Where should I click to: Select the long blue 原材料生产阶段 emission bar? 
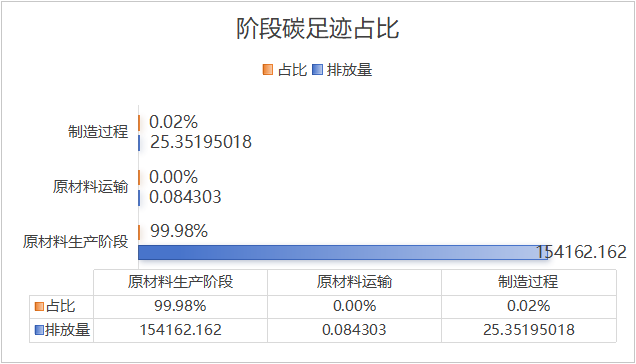click(x=343, y=252)
